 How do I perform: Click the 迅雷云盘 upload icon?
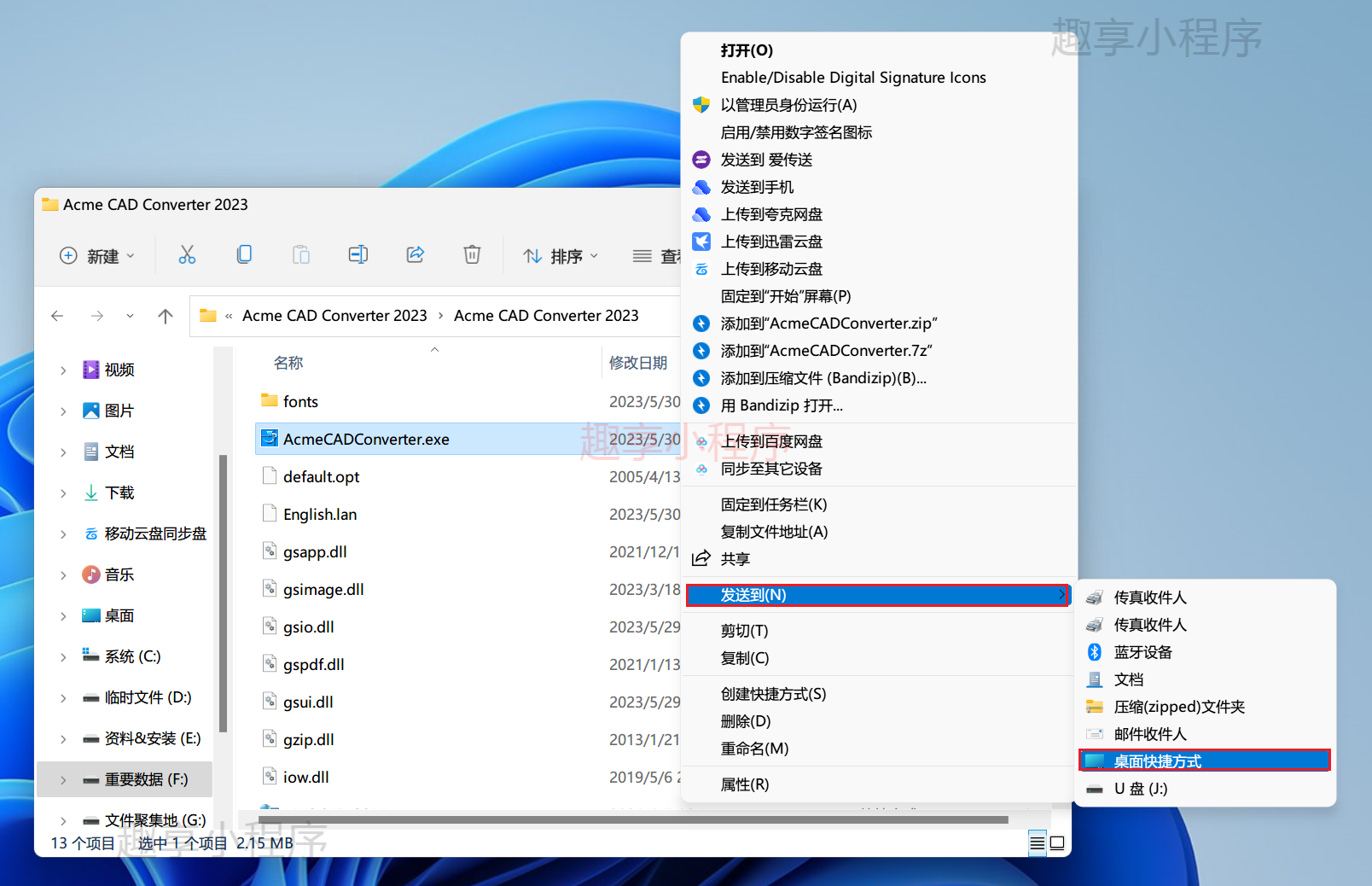click(701, 242)
